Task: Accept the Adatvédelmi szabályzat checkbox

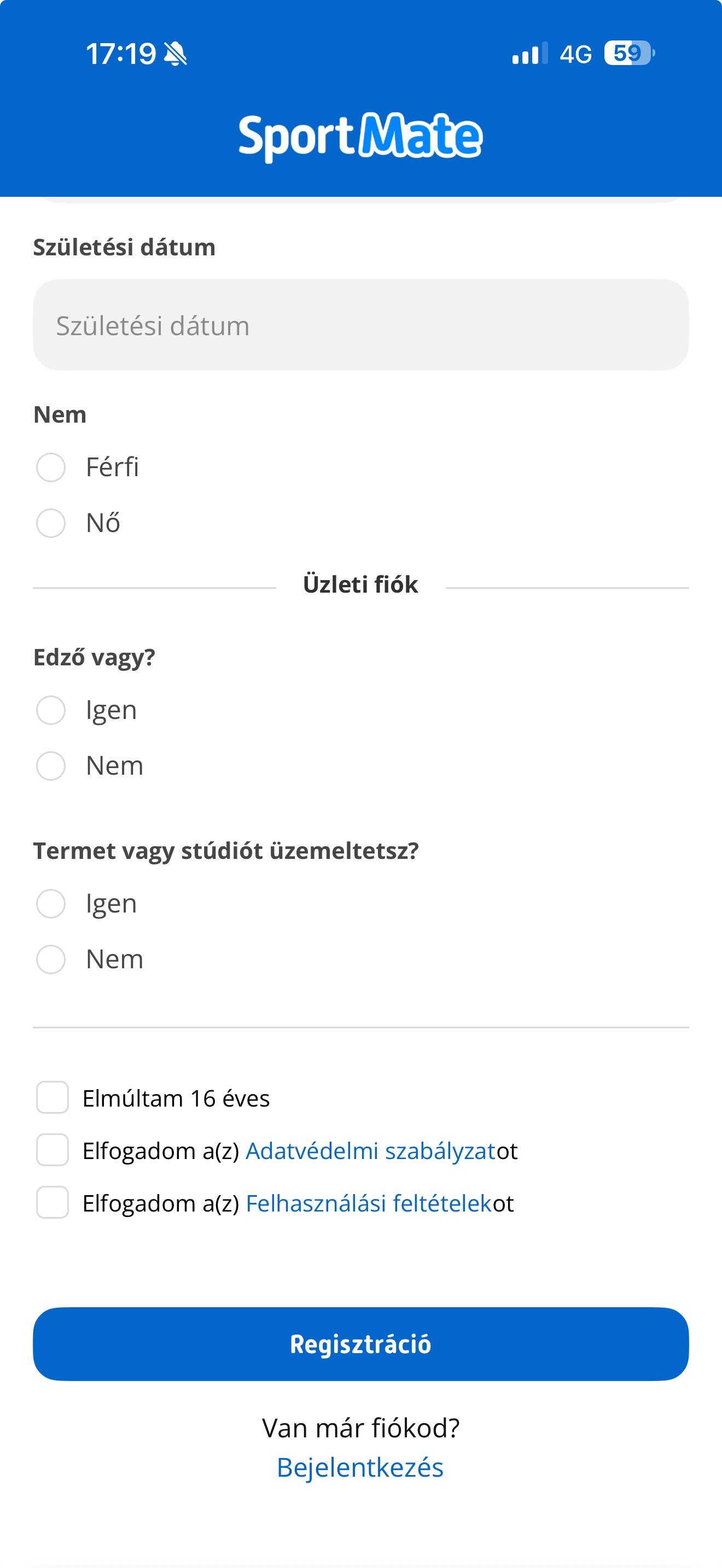Action: pyautogui.click(x=53, y=1150)
